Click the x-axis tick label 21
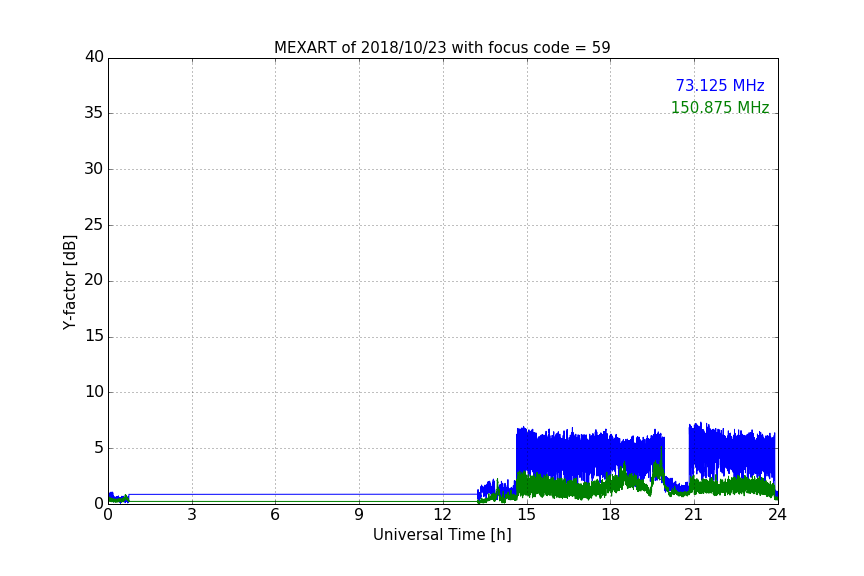Image resolution: width=864 pixels, height=576 pixels. click(694, 515)
